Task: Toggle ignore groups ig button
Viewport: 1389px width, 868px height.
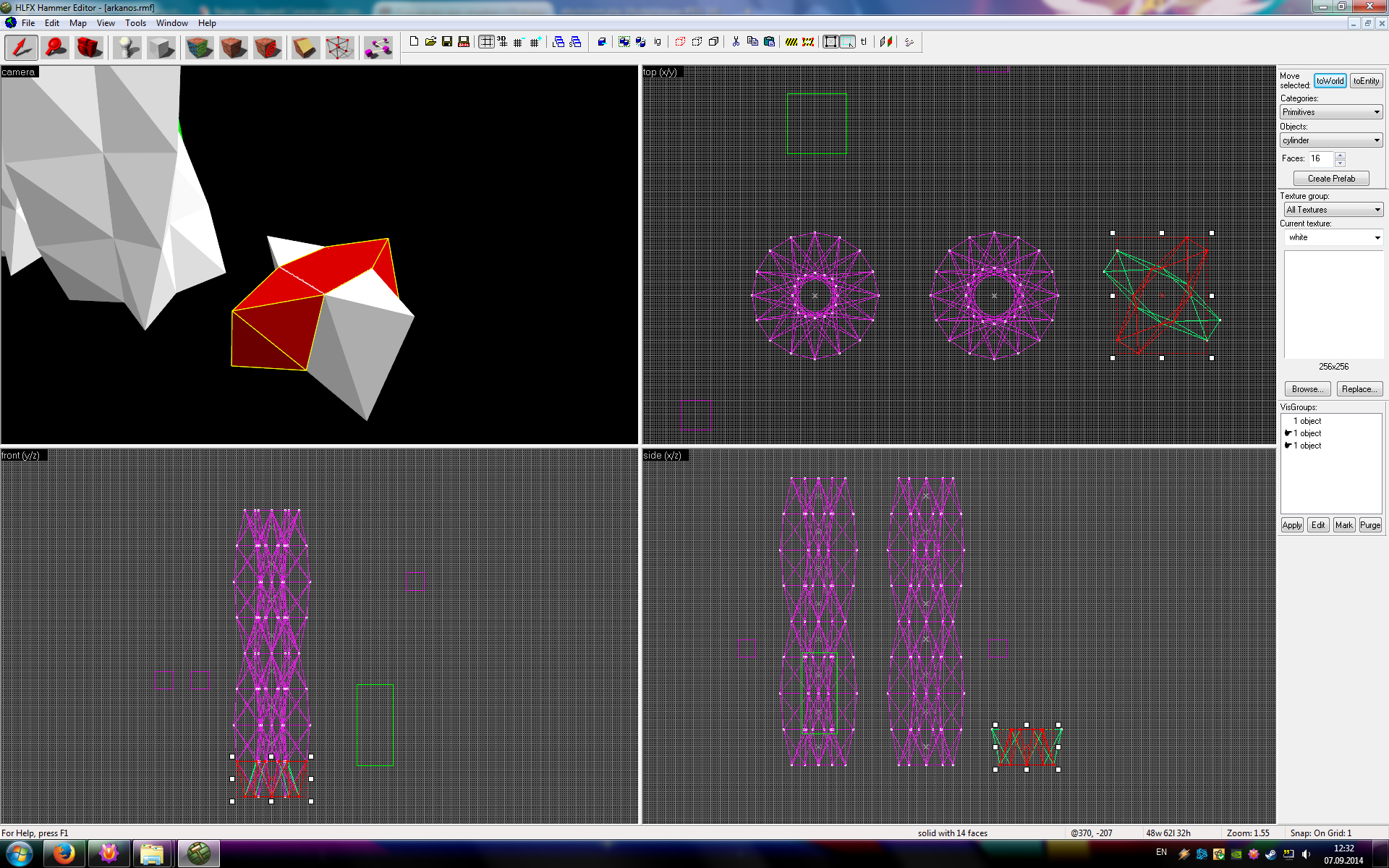Action: 657,42
